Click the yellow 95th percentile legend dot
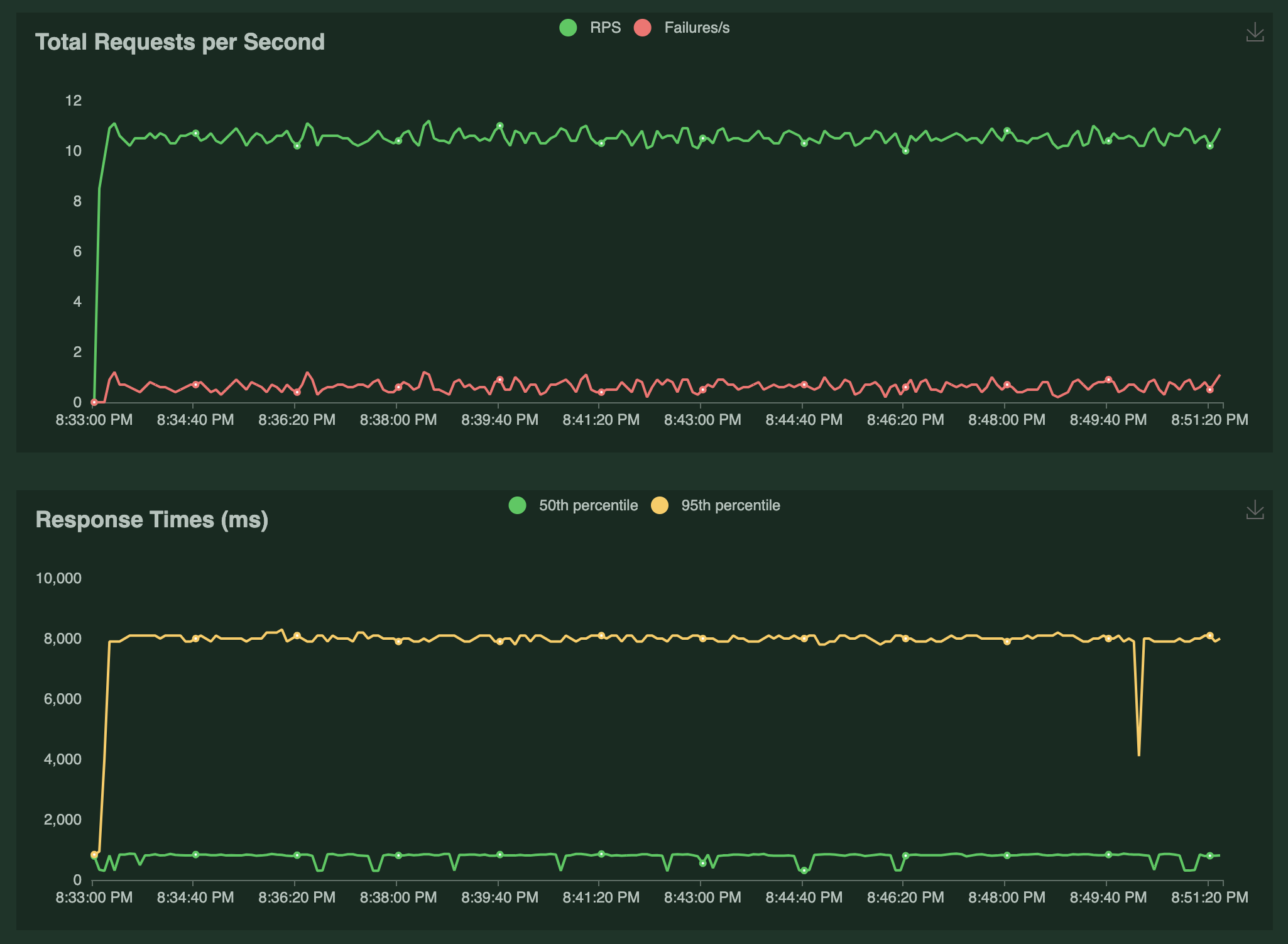This screenshot has height=944, width=1288. click(x=660, y=505)
